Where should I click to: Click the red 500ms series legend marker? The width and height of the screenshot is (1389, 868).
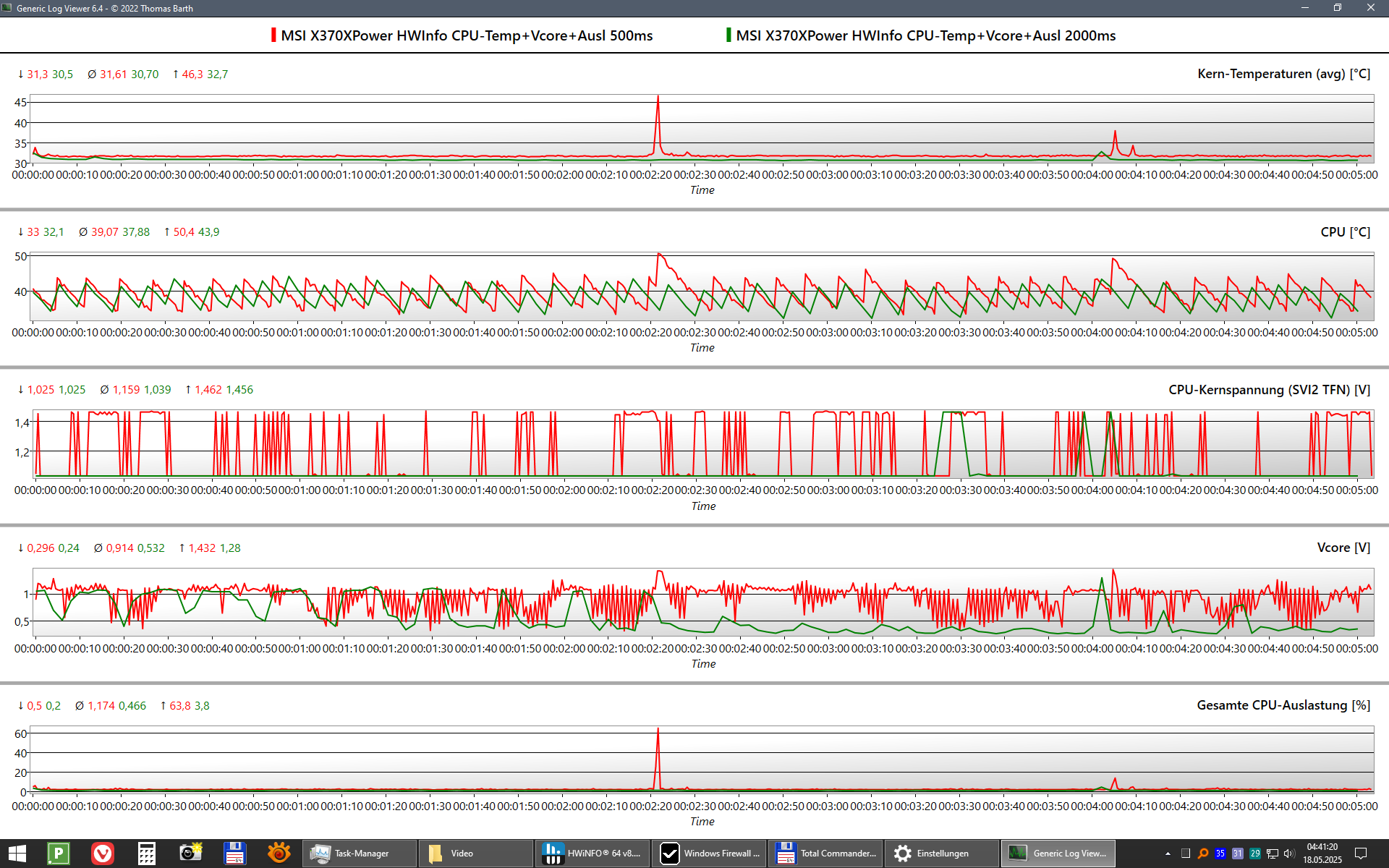[x=273, y=35]
